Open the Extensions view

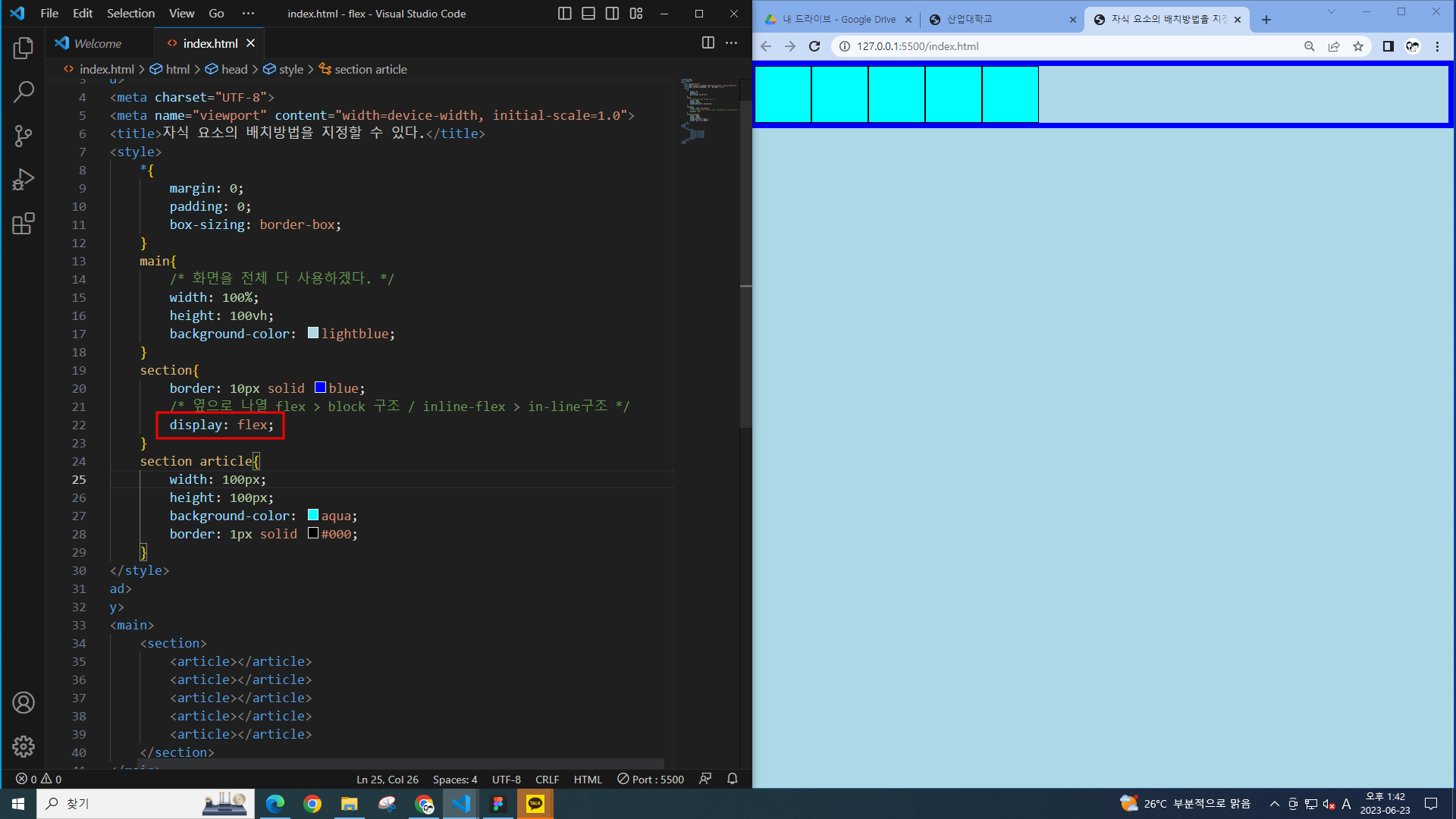point(24,224)
